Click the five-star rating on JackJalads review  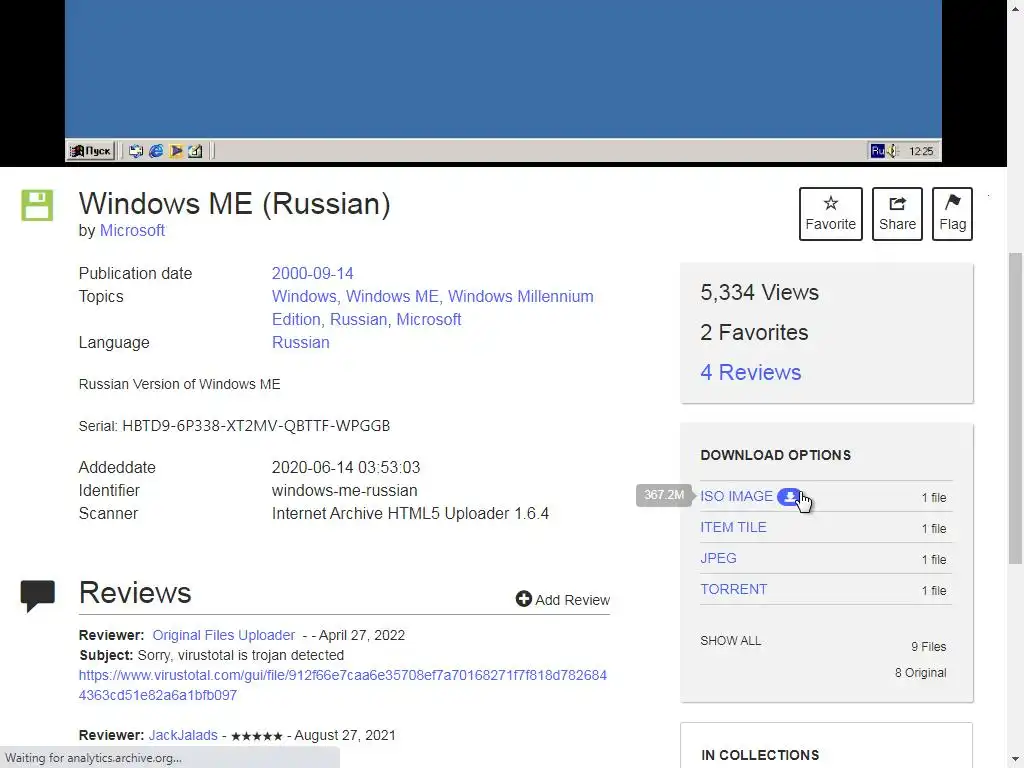tap(257, 736)
